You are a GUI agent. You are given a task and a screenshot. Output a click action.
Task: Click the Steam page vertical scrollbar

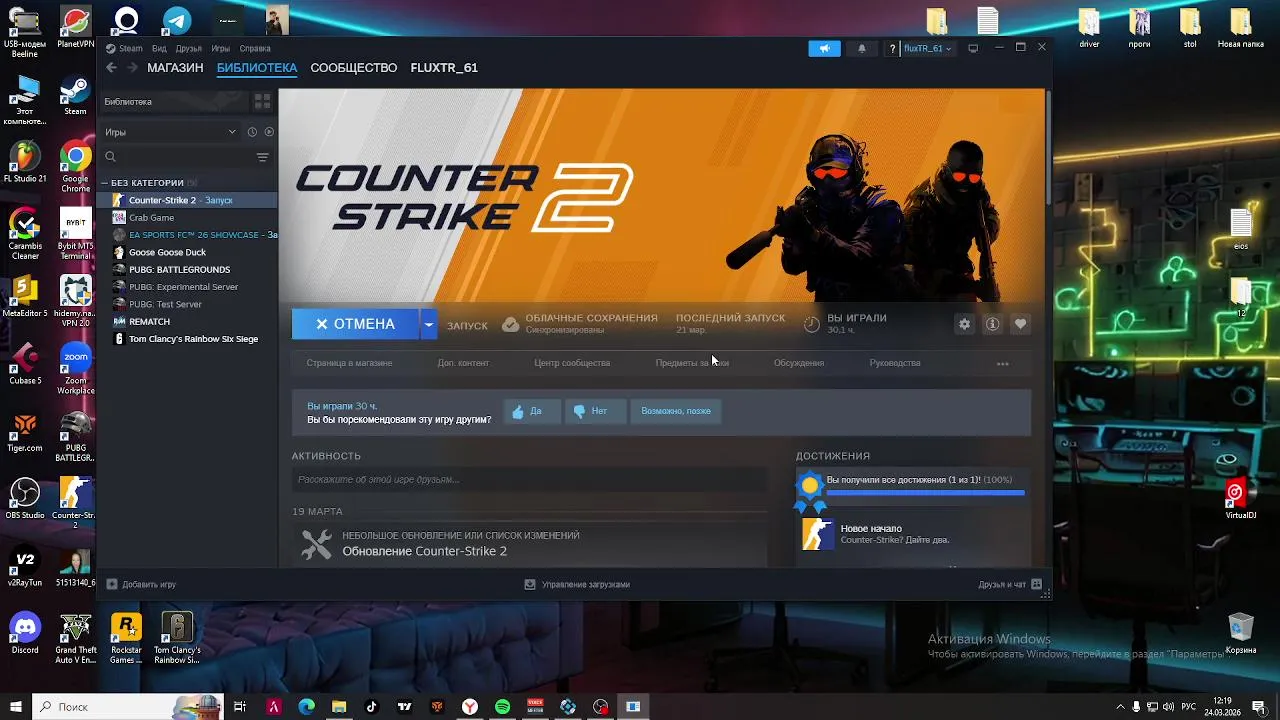1048,150
